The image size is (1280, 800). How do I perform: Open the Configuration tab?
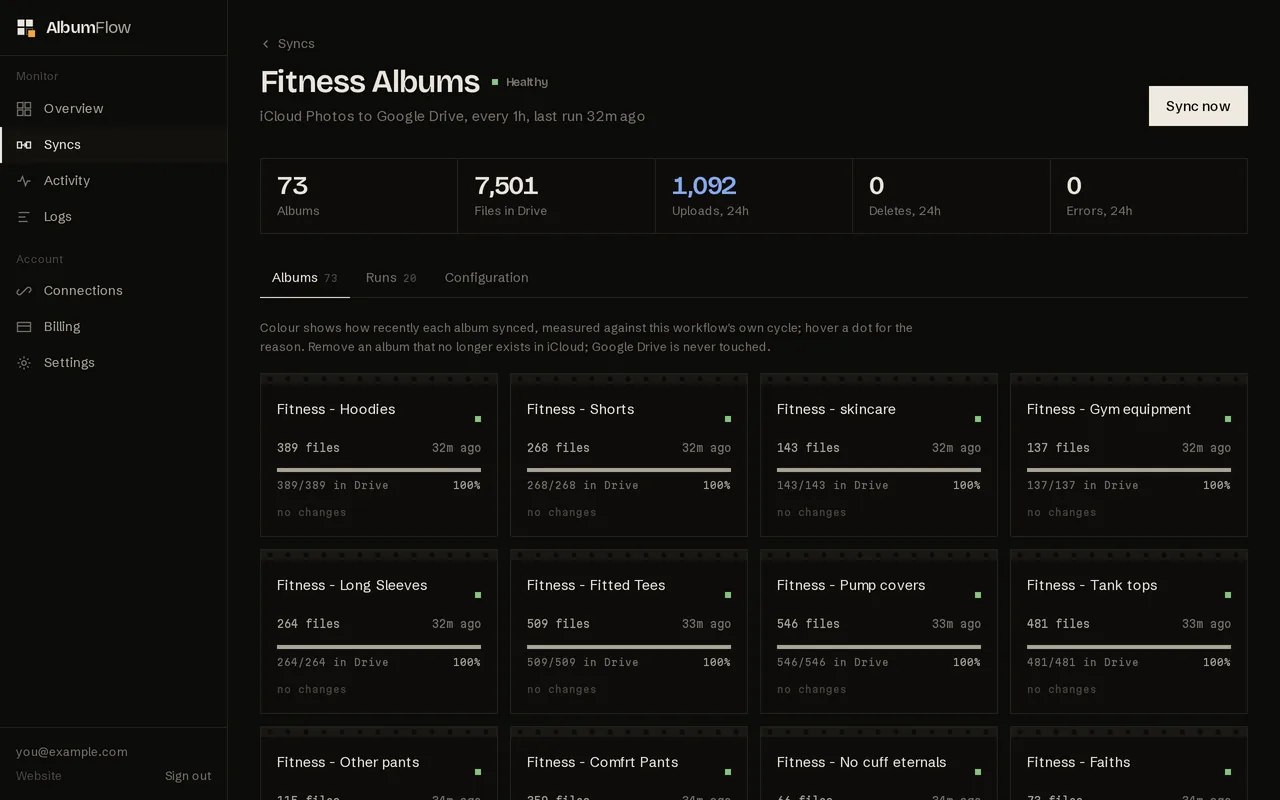(487, 278)
